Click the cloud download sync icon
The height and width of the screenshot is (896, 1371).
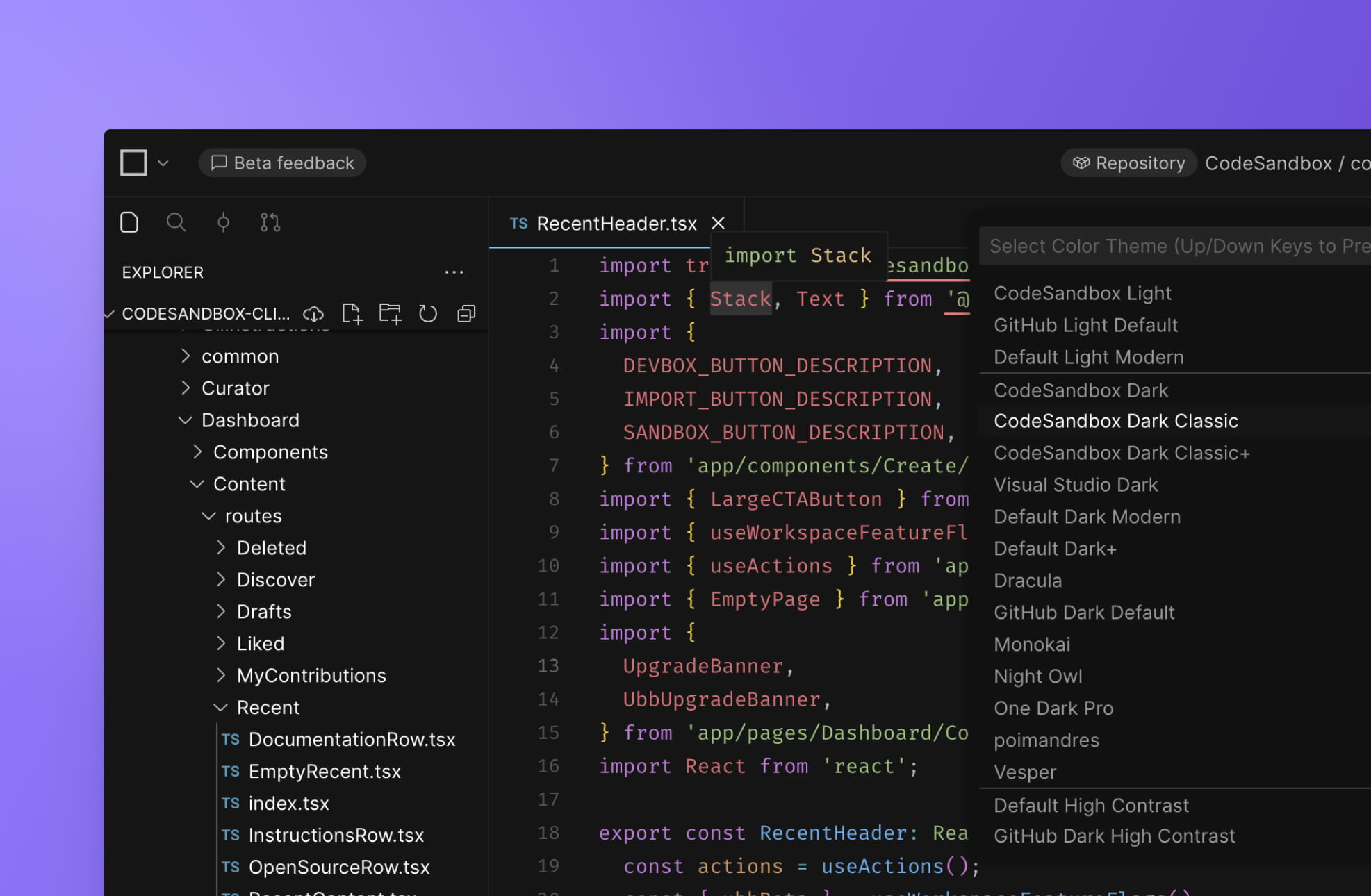coord(313,313)
